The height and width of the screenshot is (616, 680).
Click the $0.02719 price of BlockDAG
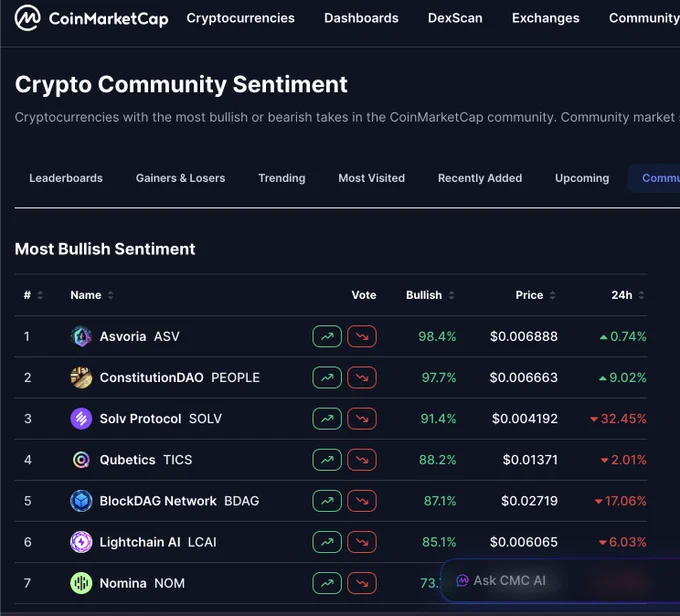click(529, 501)
